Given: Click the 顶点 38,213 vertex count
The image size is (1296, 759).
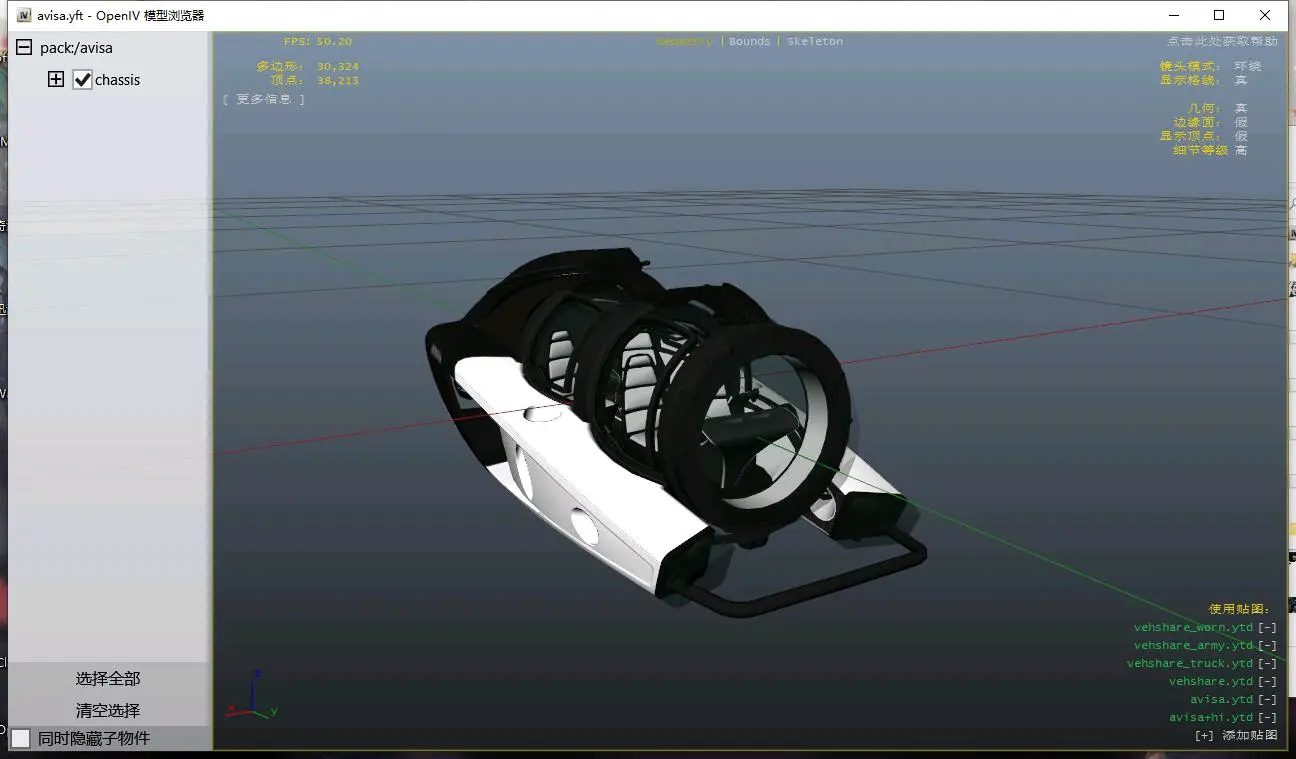Looking at the screenshot, I should point(314,81).
